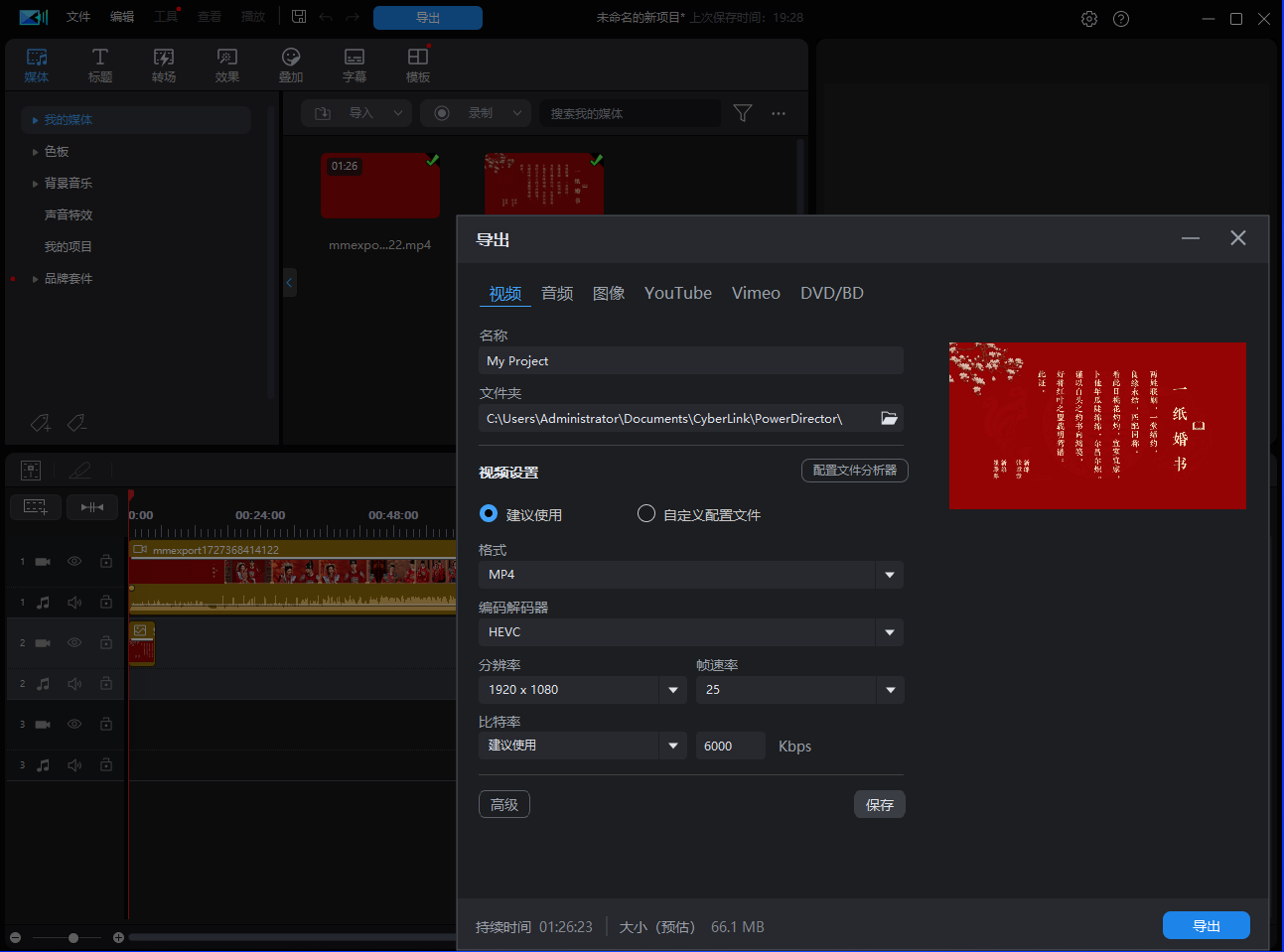Open the record button dropdown arrow
This screenshot has width=1284, height=952.
517,113
